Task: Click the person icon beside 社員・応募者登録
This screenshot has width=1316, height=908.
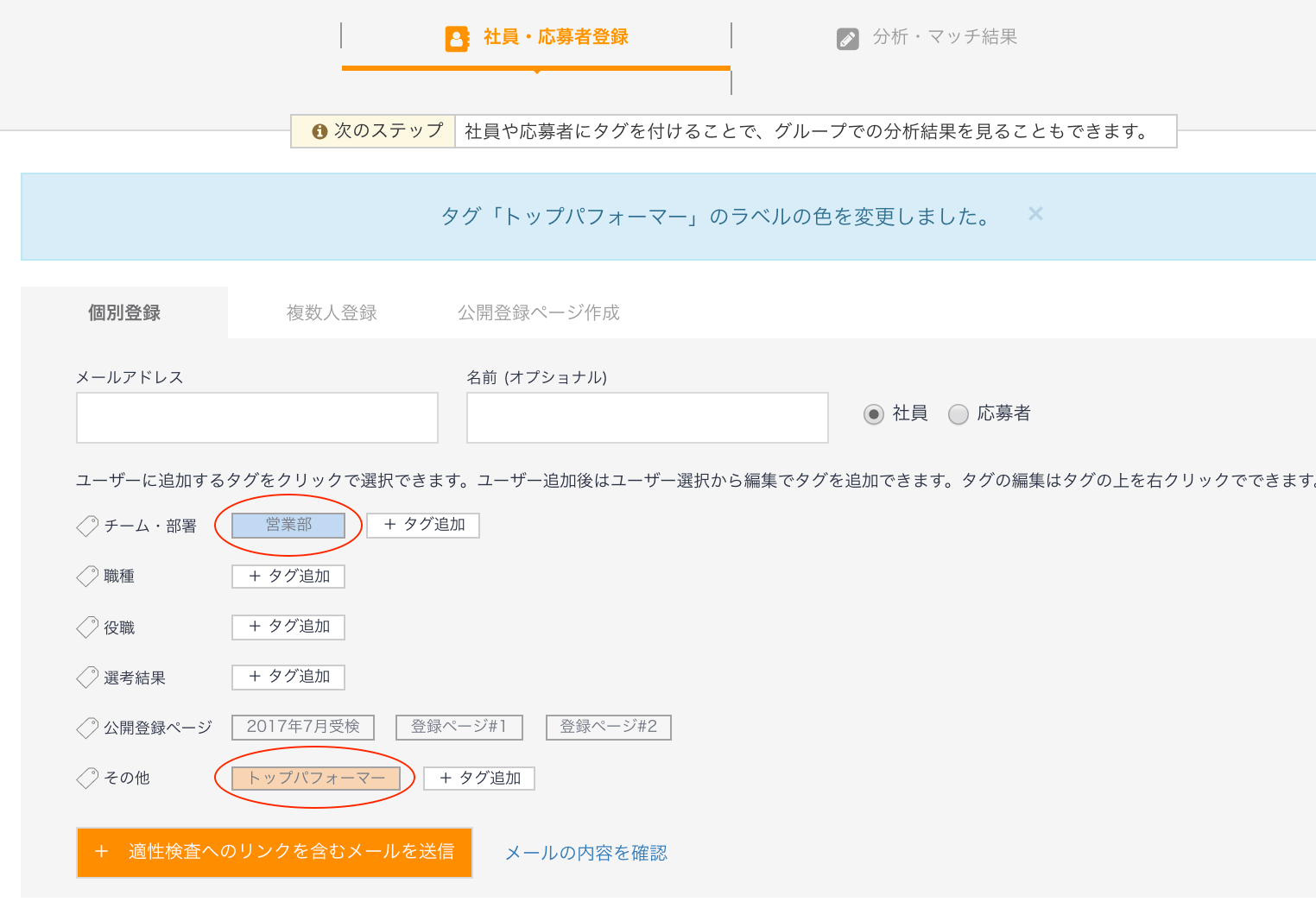Action: pos(457,38)
